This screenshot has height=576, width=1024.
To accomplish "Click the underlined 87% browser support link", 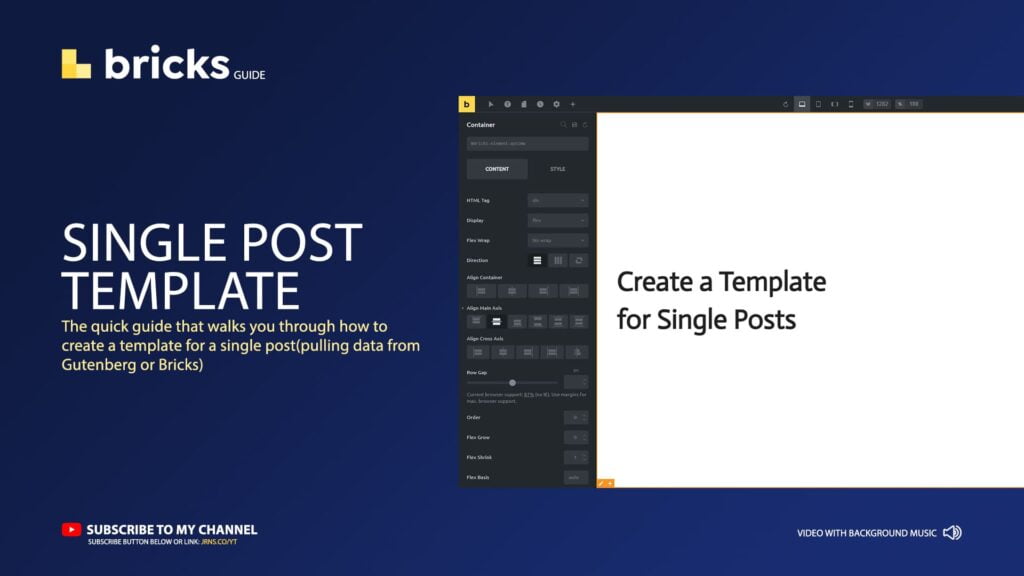I will pos(529,395).
